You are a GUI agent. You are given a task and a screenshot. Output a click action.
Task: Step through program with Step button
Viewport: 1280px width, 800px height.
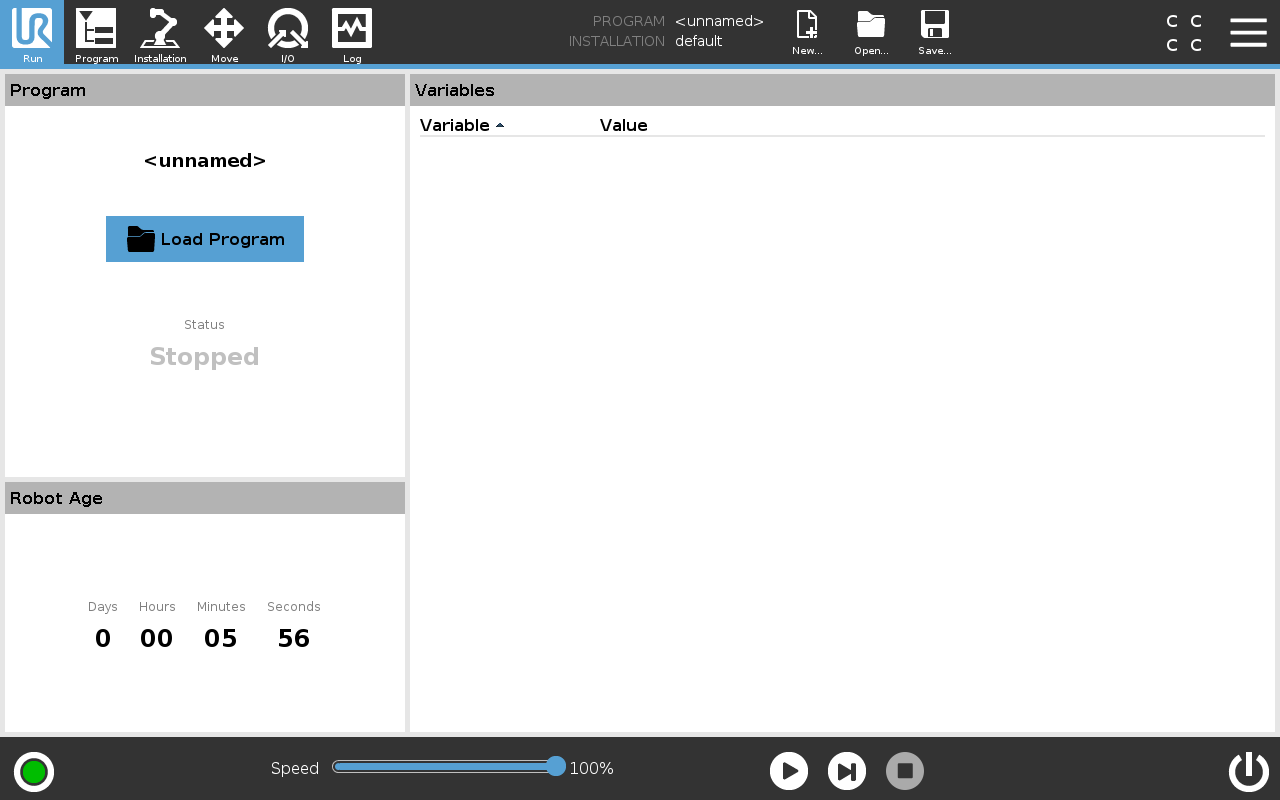(x=847, y=771)
